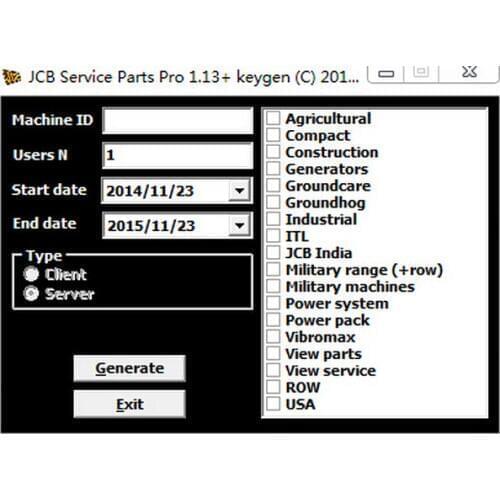Click the Generate button

(129, 368)
